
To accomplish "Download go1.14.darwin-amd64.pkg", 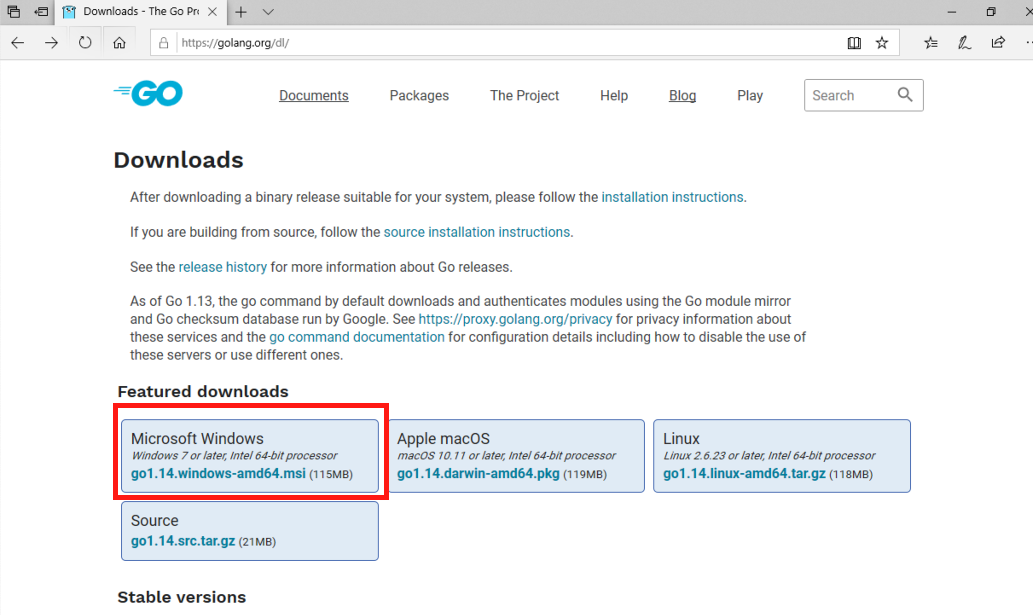I will [478, 473].
